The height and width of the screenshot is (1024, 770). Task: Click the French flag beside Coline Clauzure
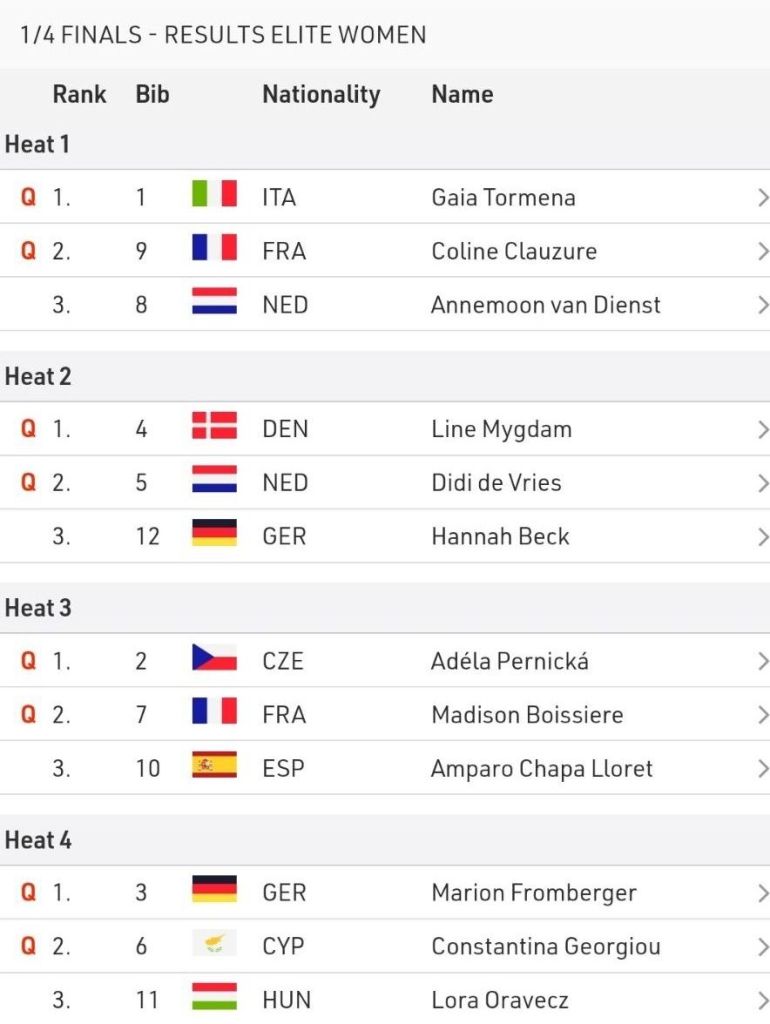214,249
